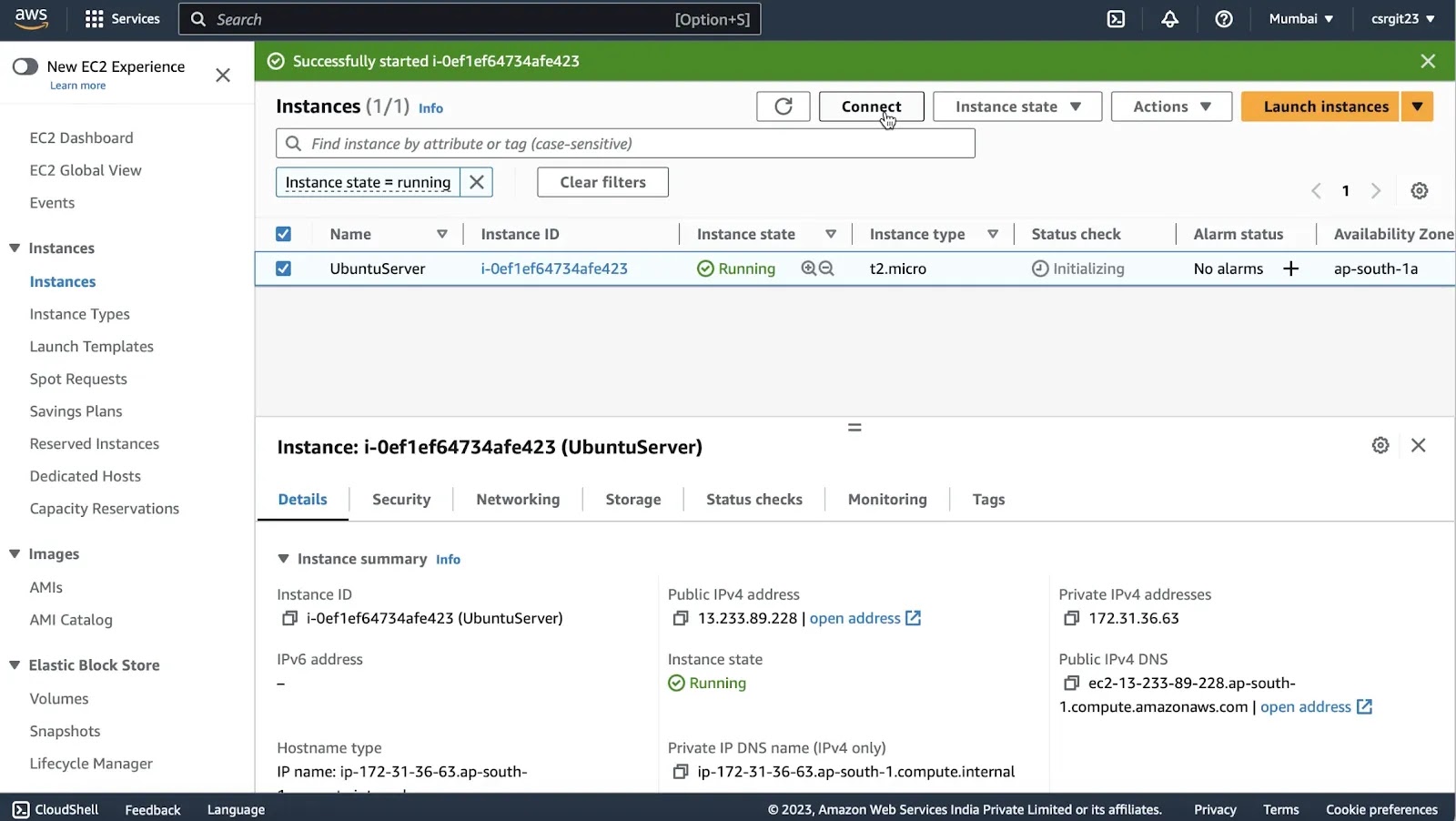Viewport: 1456px width, 821px height.
Task: Open EC2 Dashboard in sidebar
Action: tap(81, 137)
